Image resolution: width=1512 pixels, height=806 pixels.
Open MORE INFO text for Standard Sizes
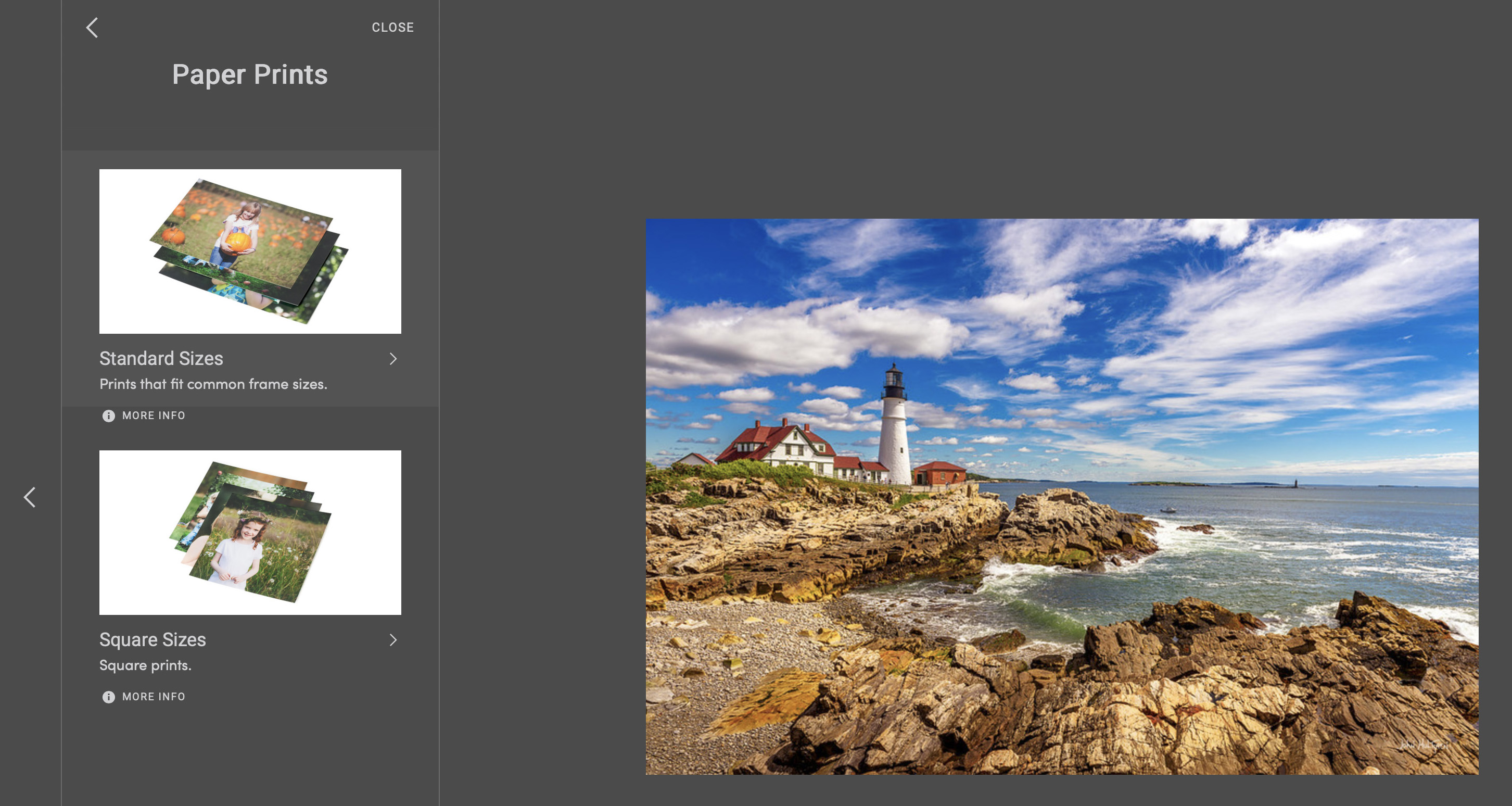(x=153, y=415)
